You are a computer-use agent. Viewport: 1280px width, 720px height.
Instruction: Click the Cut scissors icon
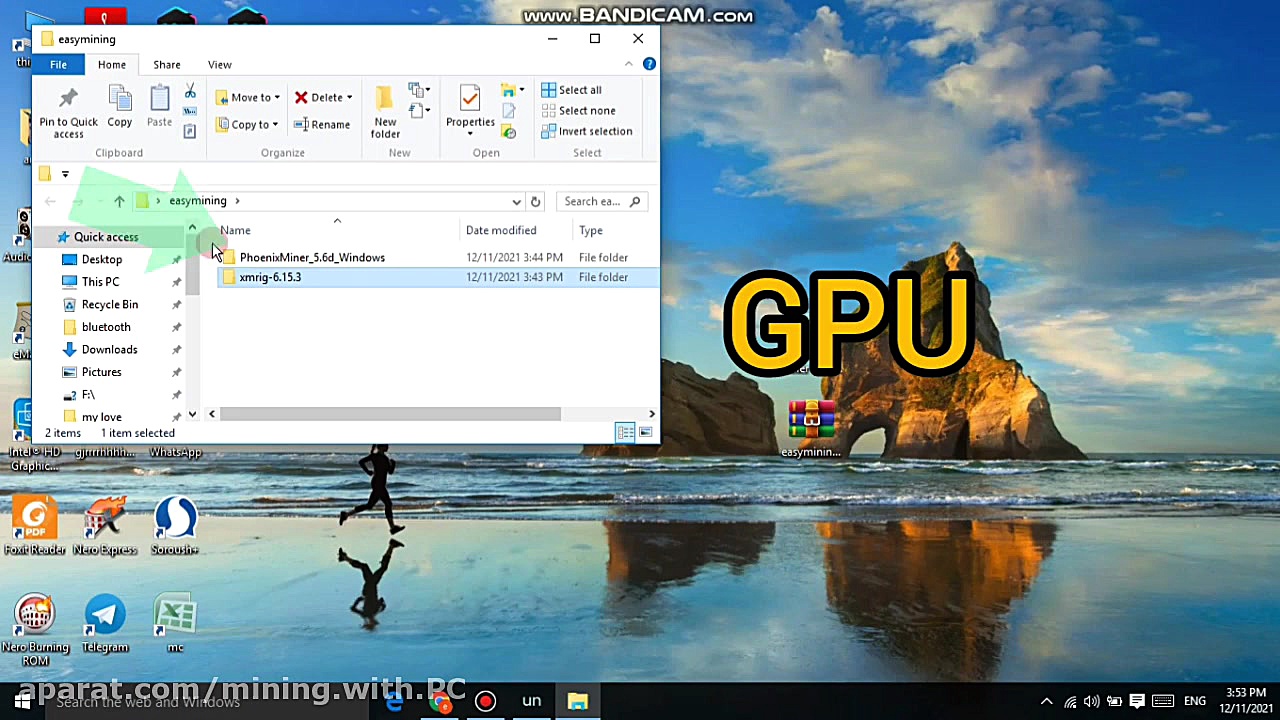pos(190,92)
